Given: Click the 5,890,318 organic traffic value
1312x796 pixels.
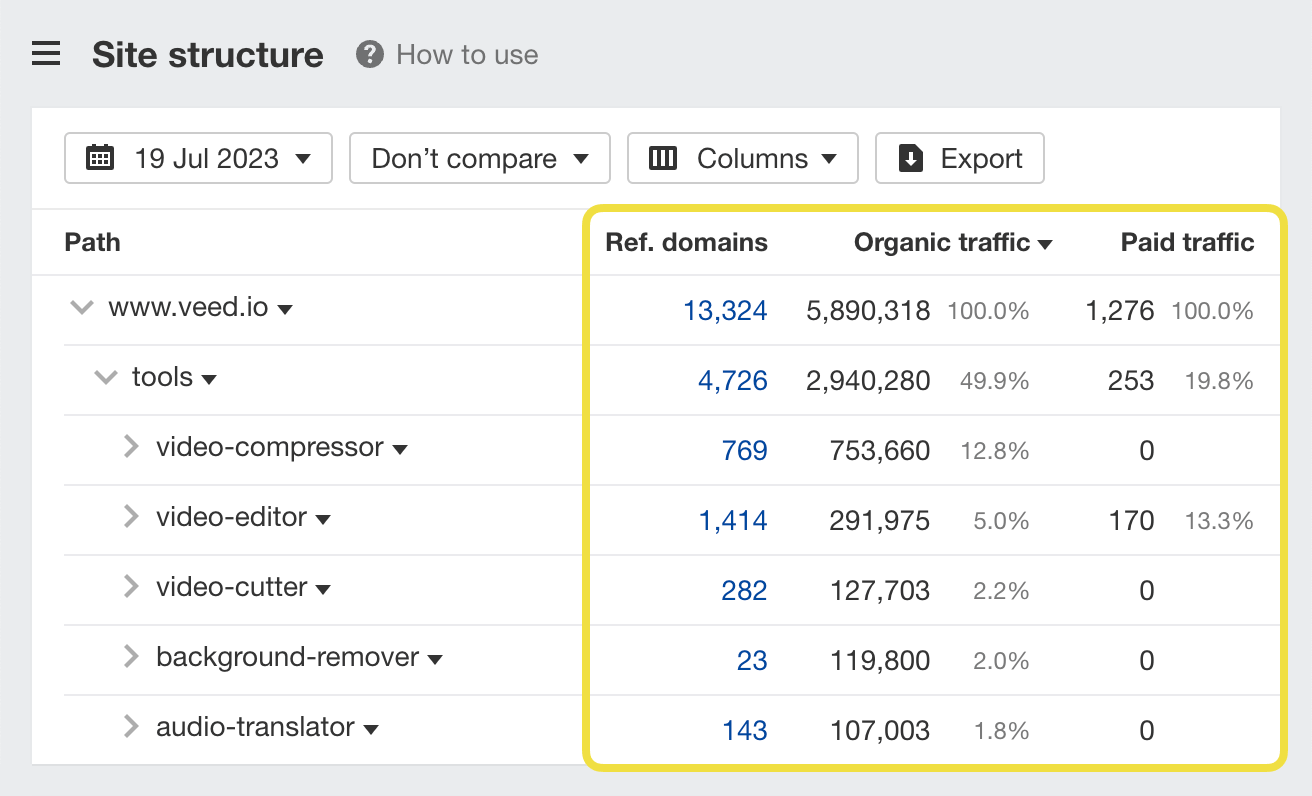Looking at the screenshot, I should (868, 311).
